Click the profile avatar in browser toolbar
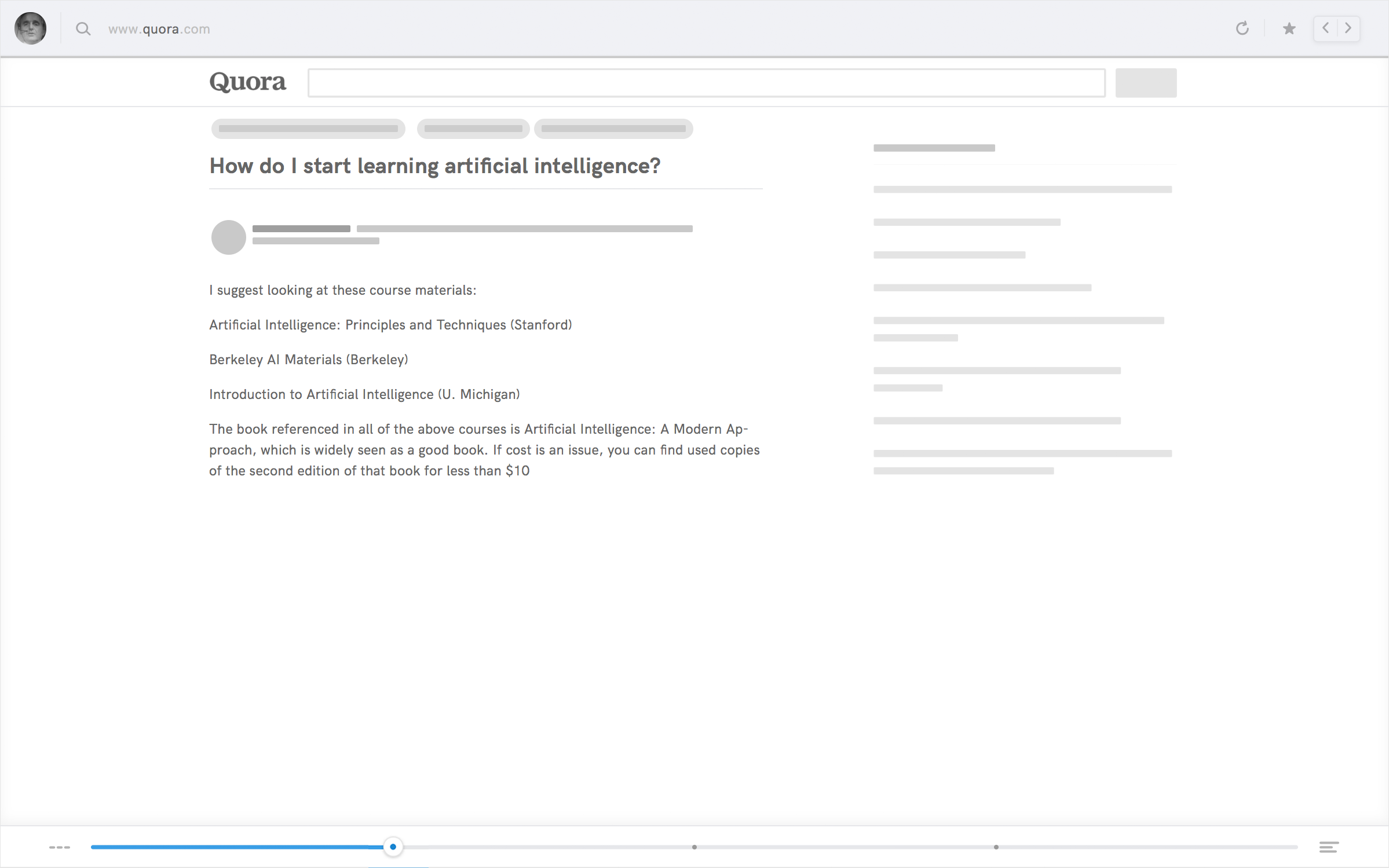The image size is (1389, 868). tap(30, 28)
